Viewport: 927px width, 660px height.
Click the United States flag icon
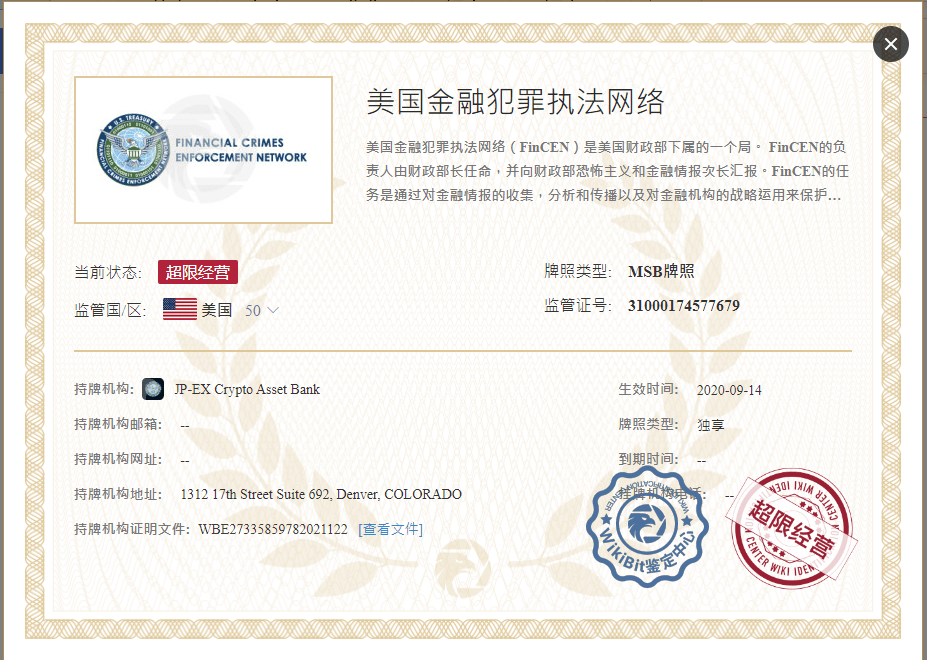click(180, 310)
